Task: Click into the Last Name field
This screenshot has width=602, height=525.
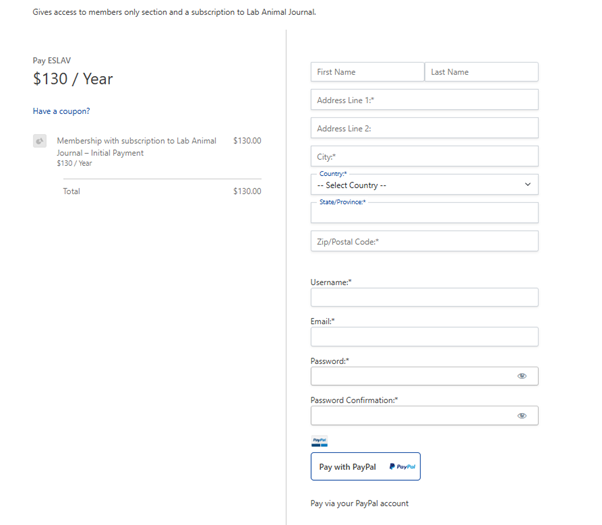Action: 481,72
